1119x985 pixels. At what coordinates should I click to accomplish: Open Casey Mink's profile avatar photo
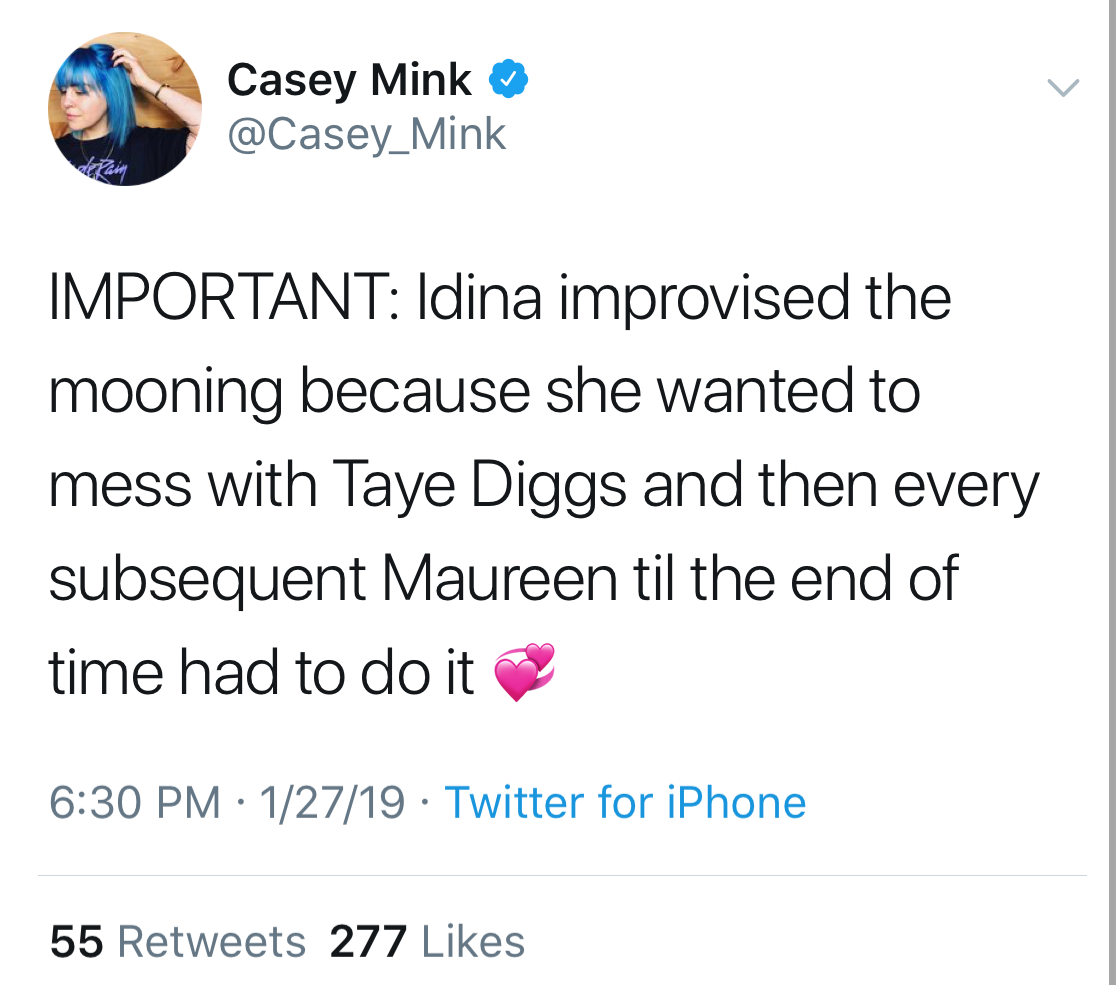125,108
